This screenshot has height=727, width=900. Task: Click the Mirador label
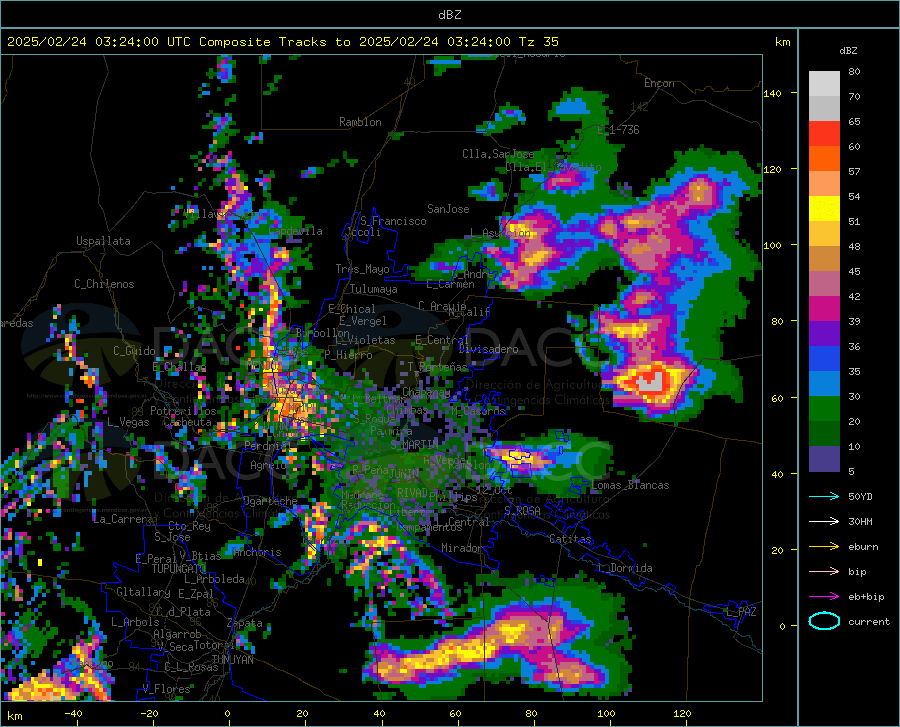(462, 548)
